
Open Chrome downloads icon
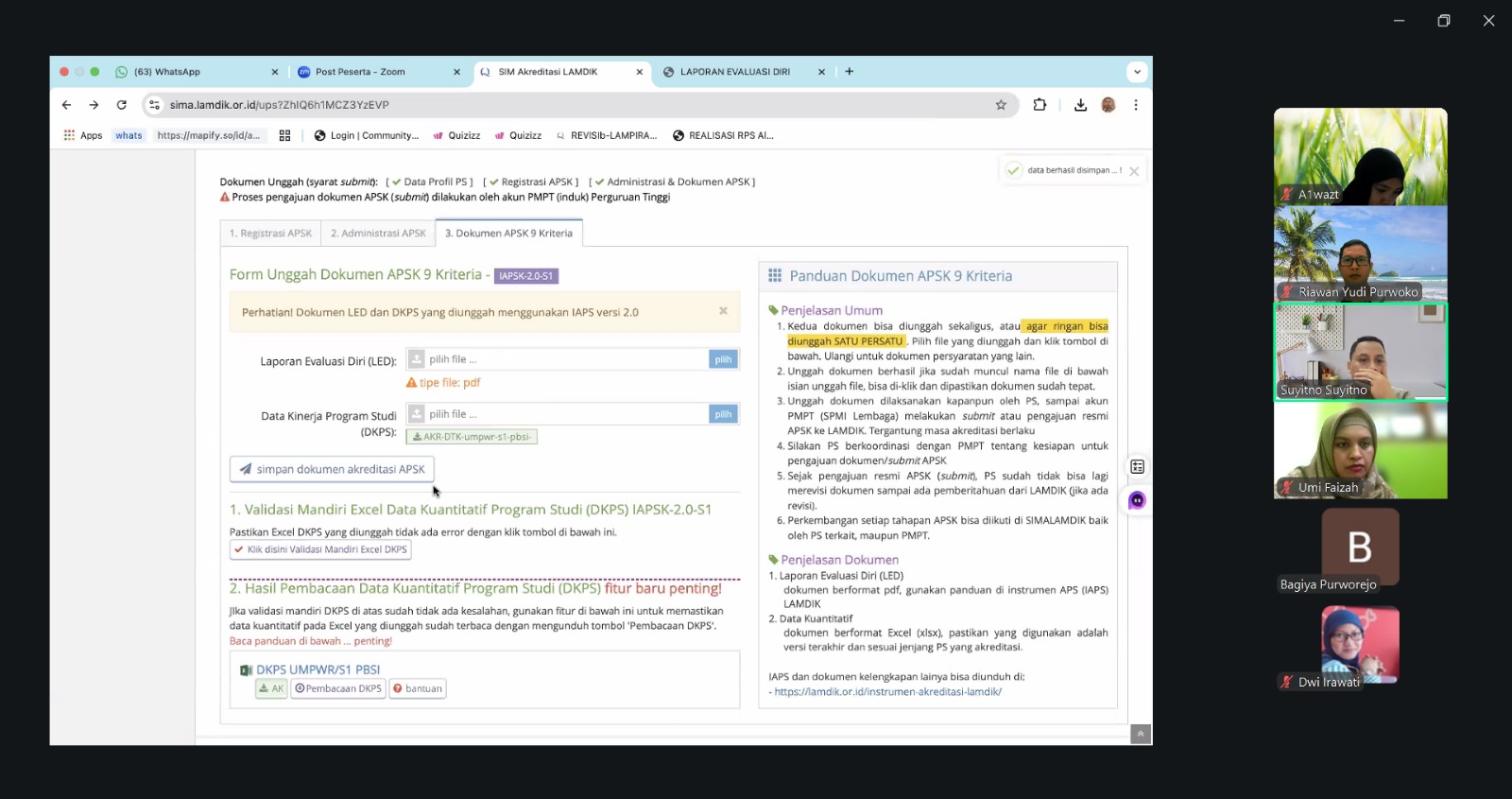[x=1080, y=105]
